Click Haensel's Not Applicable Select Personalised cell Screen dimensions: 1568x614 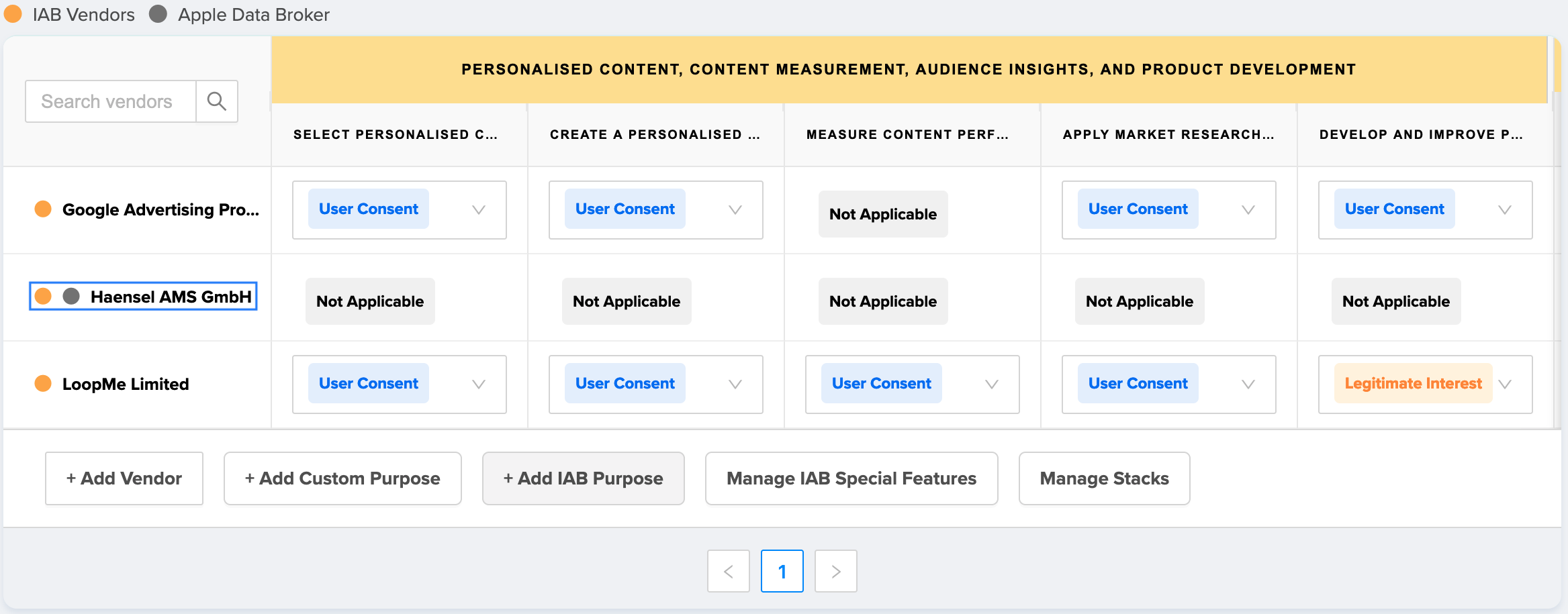370,301
